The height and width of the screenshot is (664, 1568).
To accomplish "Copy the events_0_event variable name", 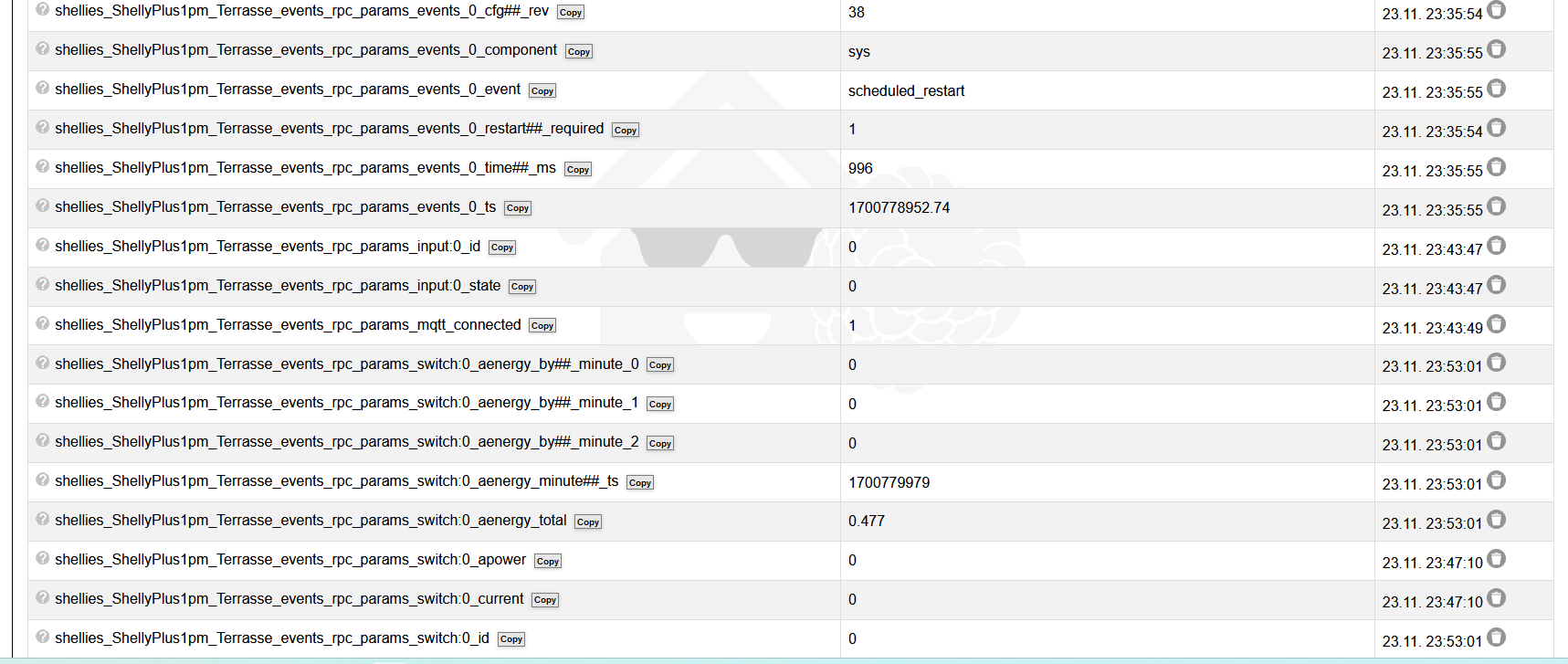I will pos(542,91).
